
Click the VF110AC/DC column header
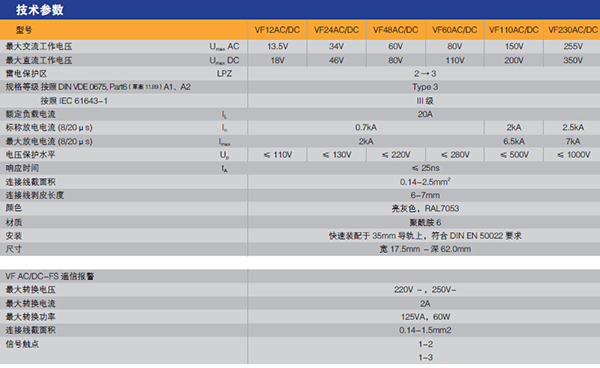click(x=514, y=30)
